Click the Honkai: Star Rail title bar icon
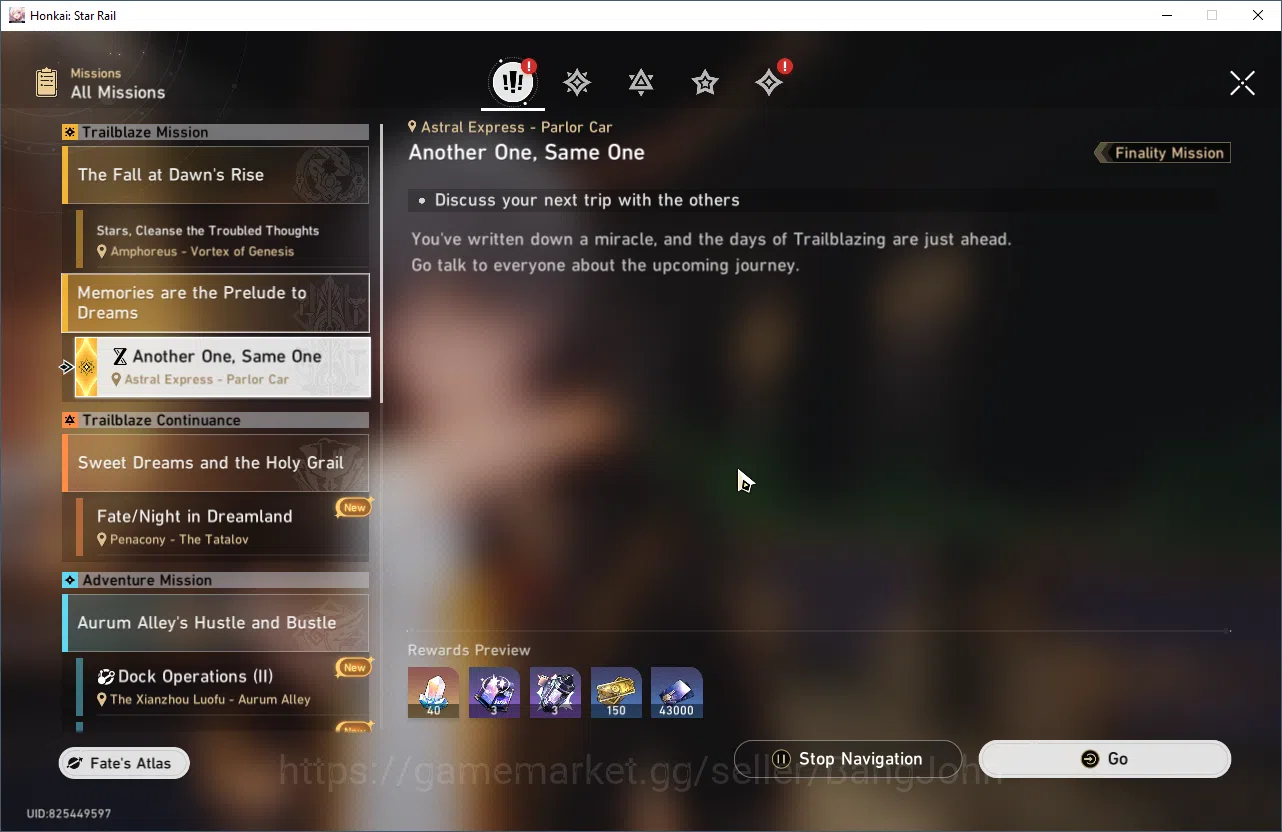Image resolution: width=1282 pixels, height=832 pixels. point(16,15)
